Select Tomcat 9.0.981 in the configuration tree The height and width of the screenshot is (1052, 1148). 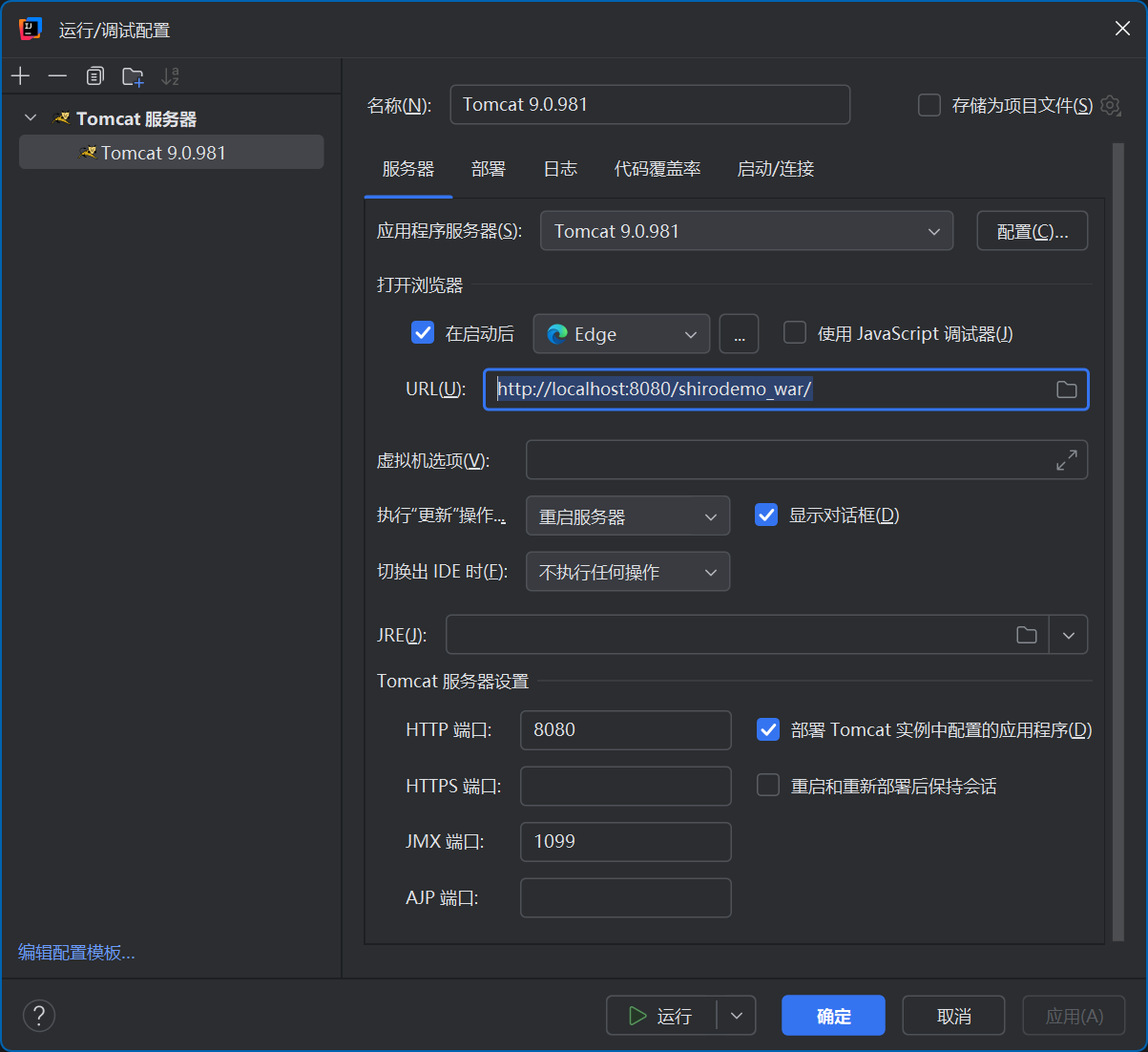coord(172,153)
